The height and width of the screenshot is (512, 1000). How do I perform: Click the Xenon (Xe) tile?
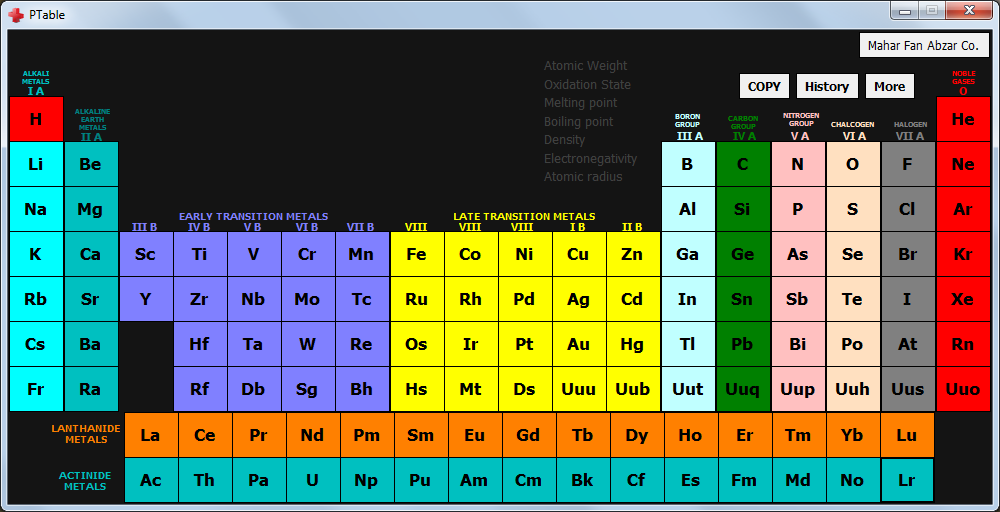click(x=963, y=299)
